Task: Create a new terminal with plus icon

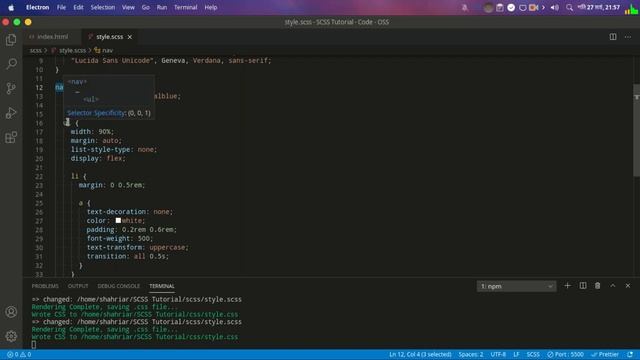Action: [567, 286]
